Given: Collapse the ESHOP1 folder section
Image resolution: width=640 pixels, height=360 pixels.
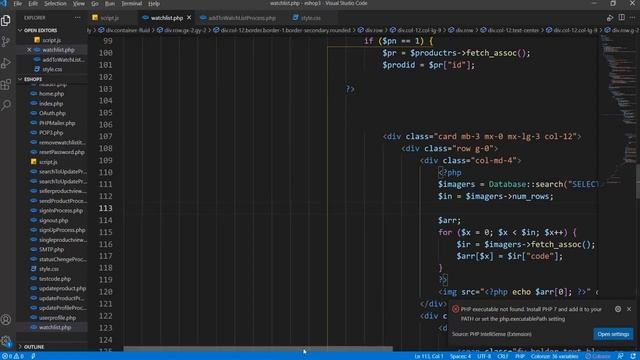Looking at the screenshot, I should click(33, 79).
